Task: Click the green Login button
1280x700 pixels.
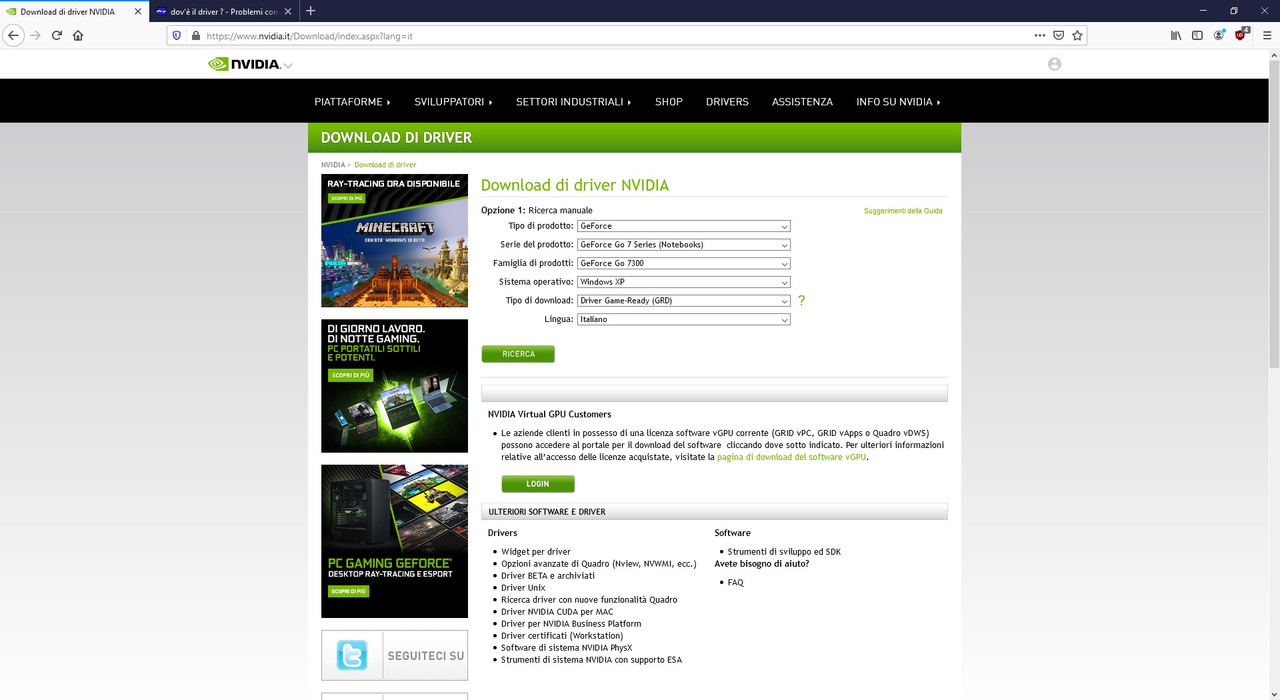Action: (538, 484)
